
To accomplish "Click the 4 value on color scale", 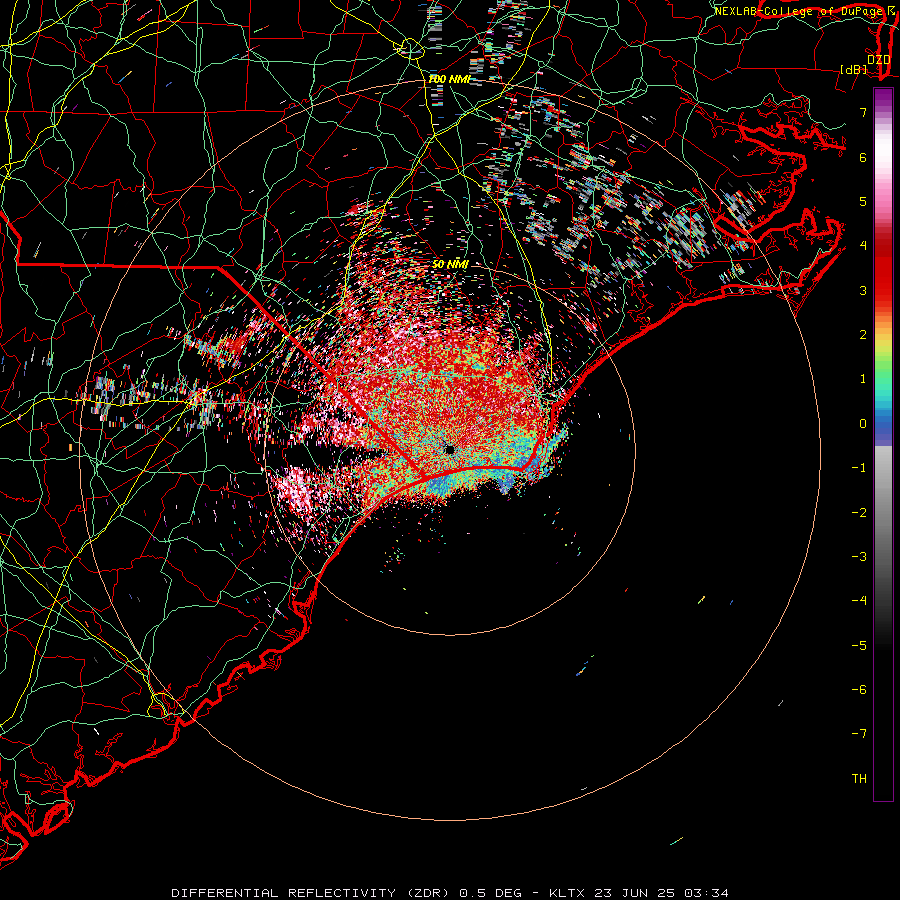I will pos(863,246).
